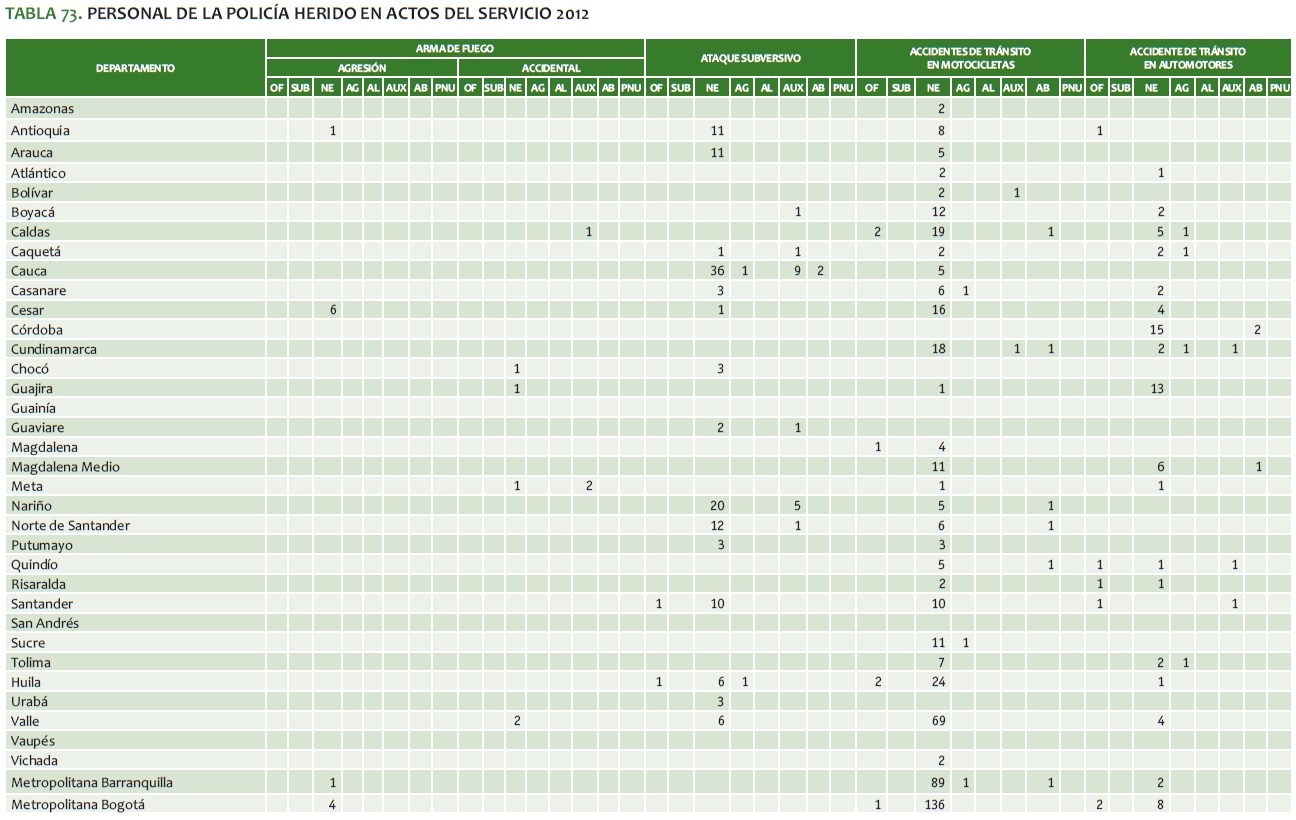Click the Accidentes de Tránsito en Motocicletas header
This screenshot has width=1296, height=820.
coord(969,58)
